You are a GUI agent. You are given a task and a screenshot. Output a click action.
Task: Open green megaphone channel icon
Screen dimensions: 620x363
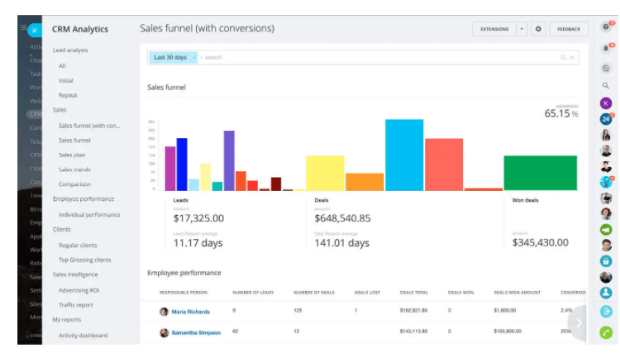tap(606, 229)
